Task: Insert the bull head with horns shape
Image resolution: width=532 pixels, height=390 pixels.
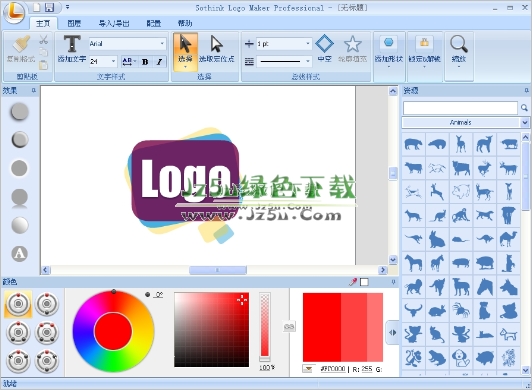Action: tap(413, 310)
